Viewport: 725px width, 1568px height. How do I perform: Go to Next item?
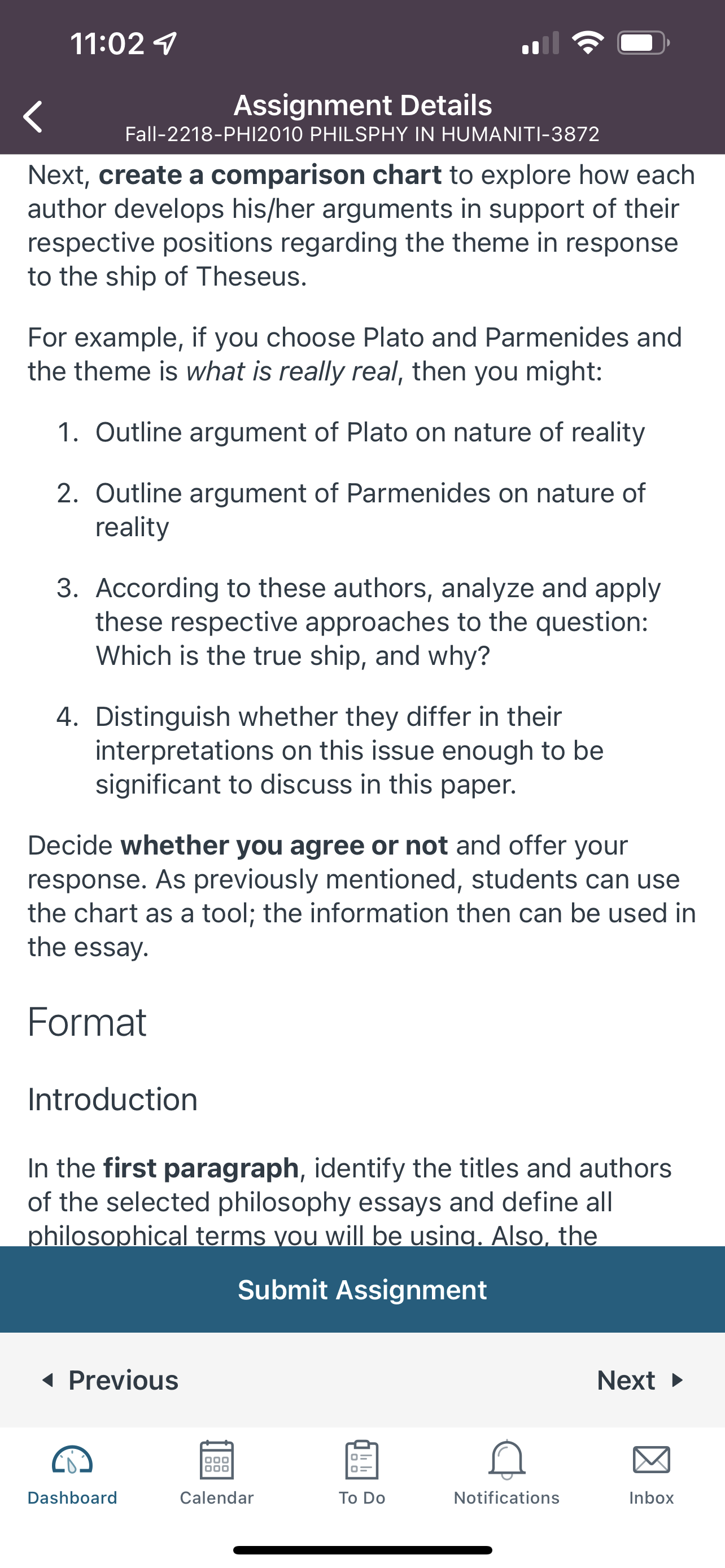point(640,1380)
